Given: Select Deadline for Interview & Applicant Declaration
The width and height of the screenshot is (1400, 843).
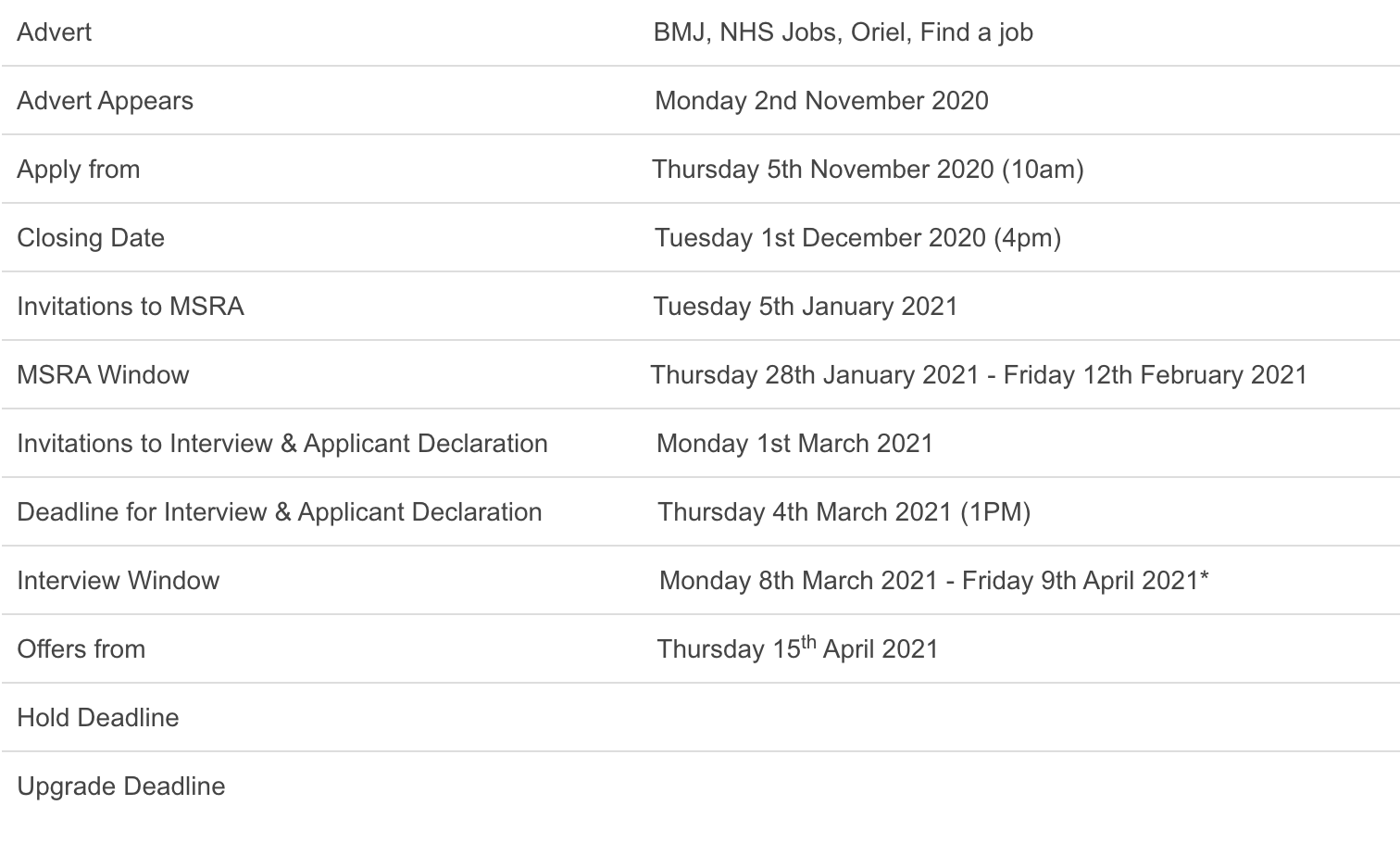Looking at the screenshot, I should click(x=280, y=512).
